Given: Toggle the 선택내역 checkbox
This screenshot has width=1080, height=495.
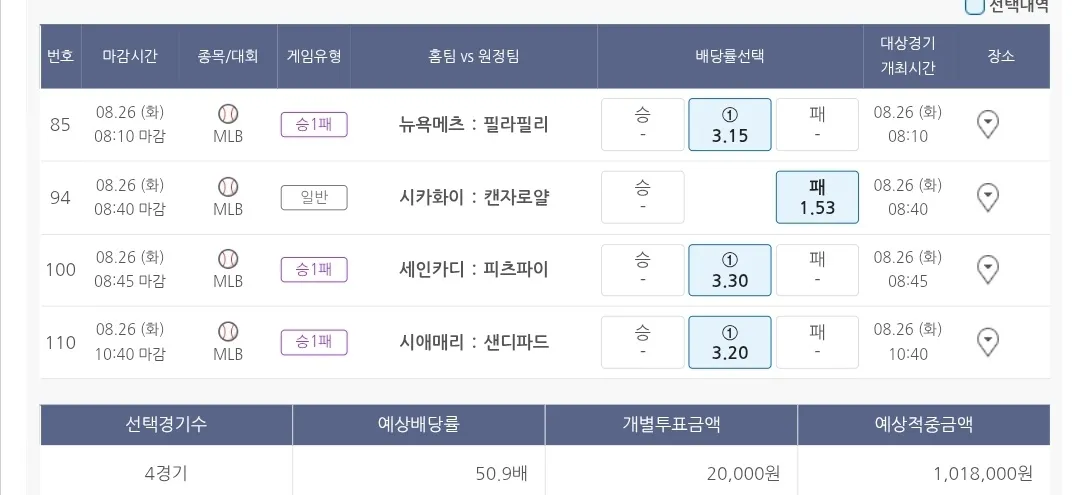Looking at the screenshot, I should click(x=974, y=6).
